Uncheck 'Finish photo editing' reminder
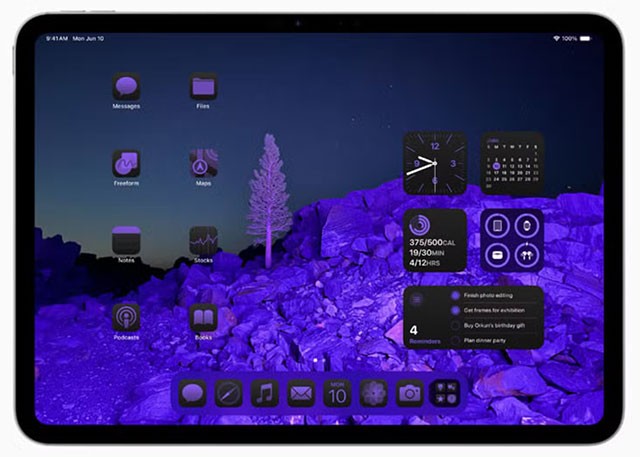640x457 pixels. [x=455, y=296]
